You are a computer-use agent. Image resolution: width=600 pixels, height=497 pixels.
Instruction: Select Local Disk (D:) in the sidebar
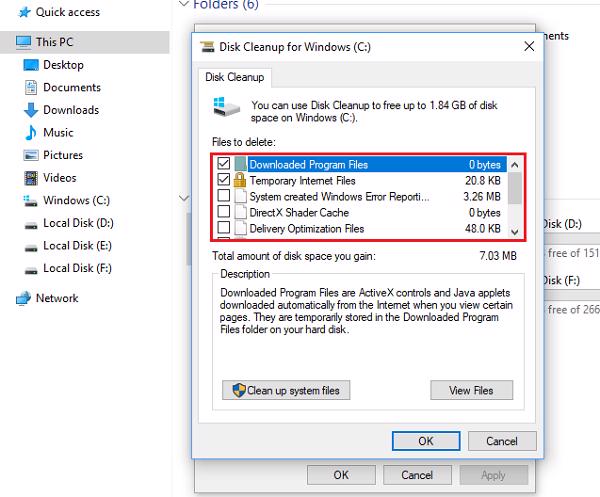pos(77,223)
